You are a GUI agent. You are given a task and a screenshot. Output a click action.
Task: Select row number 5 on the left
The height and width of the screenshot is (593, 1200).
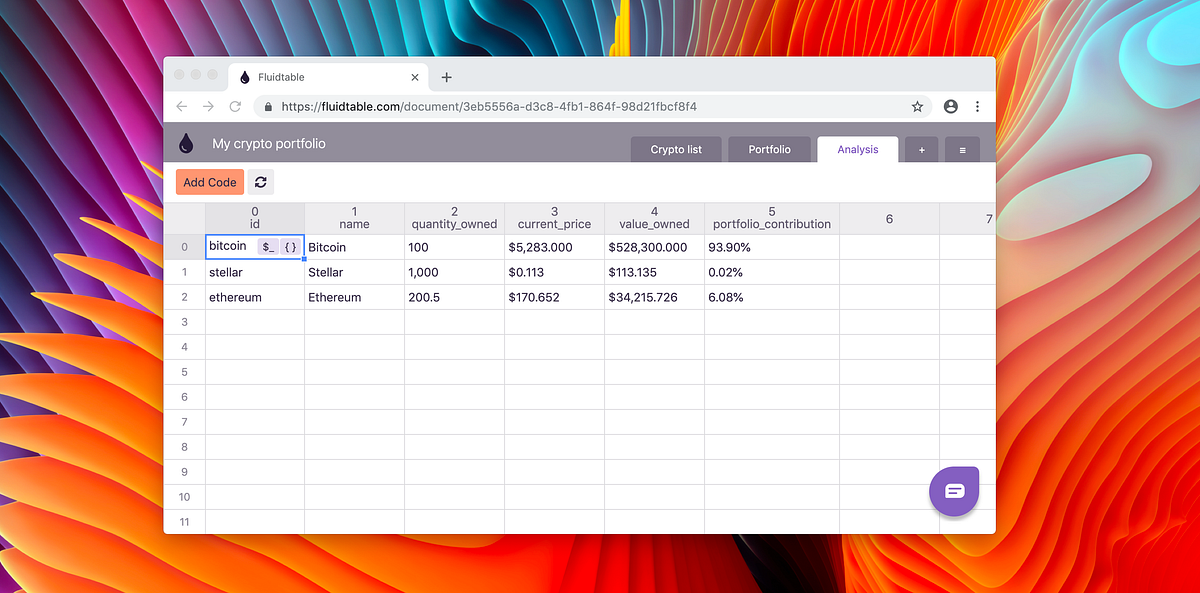coord(184,372)
